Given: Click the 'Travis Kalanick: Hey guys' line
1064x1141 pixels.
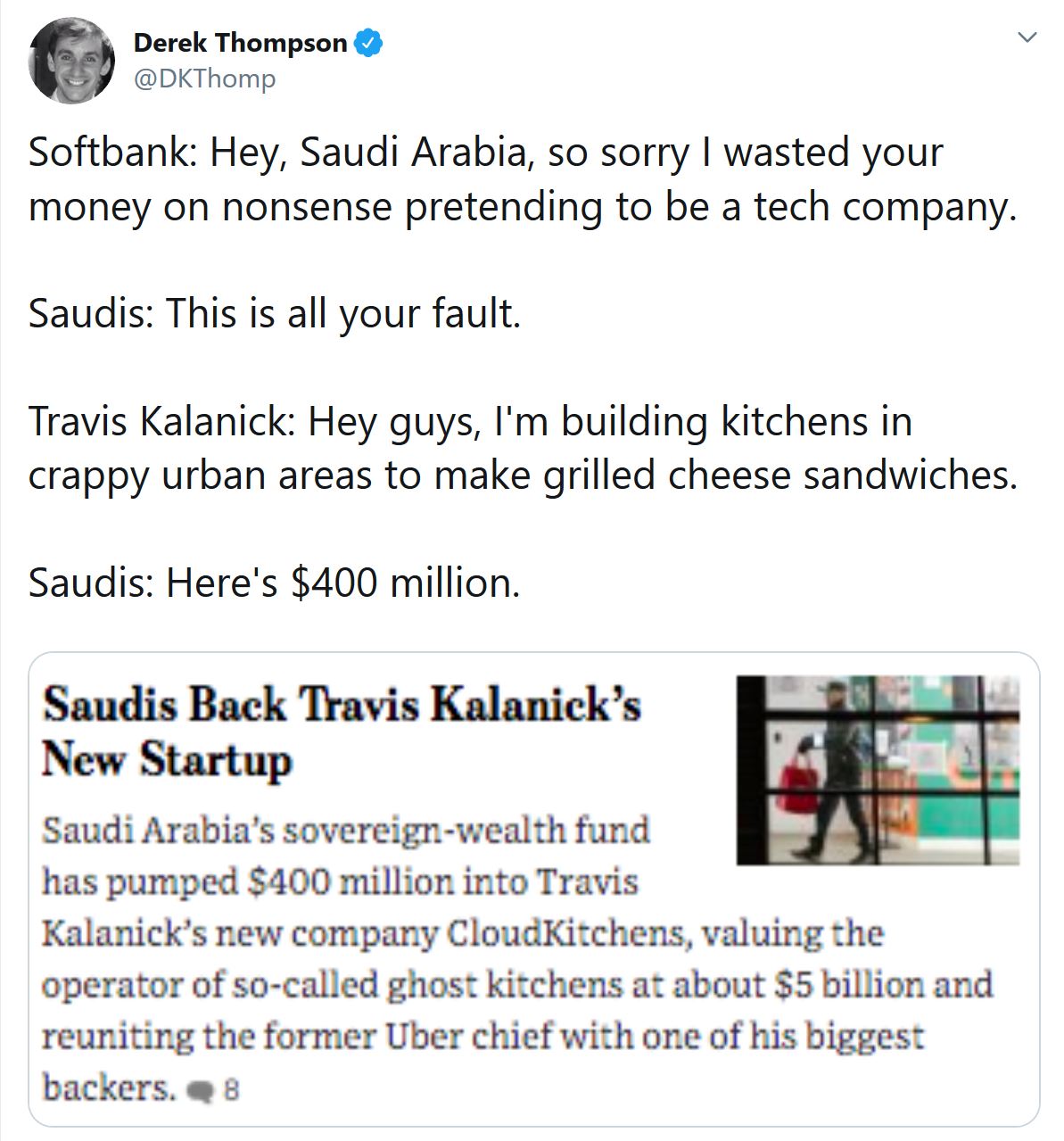Looking at the screenshot, I should 470,421.
